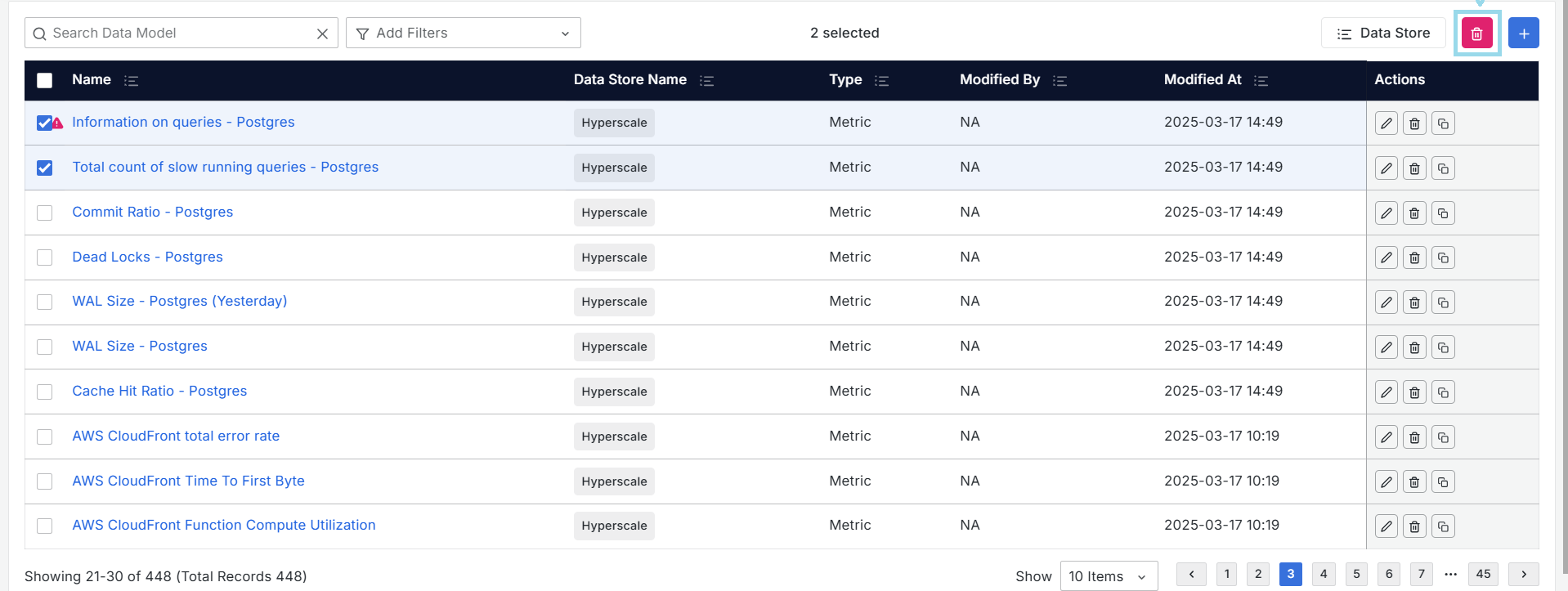Select the Cache Hit Ratio - Postgres checkbox
The image size is (1568, 591).
point(45,392)
